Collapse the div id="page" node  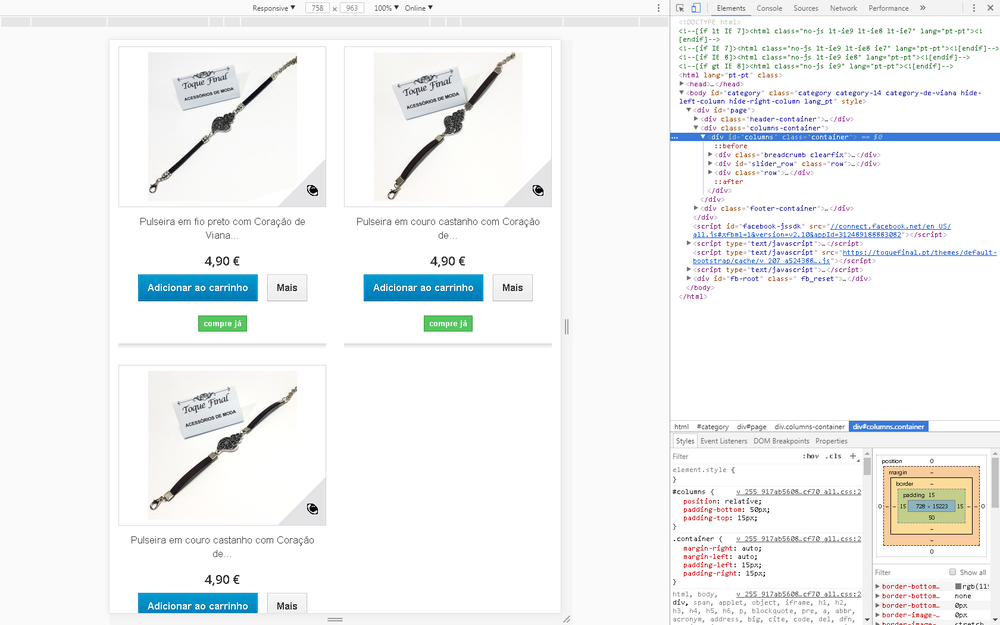(x=689, y=110)
